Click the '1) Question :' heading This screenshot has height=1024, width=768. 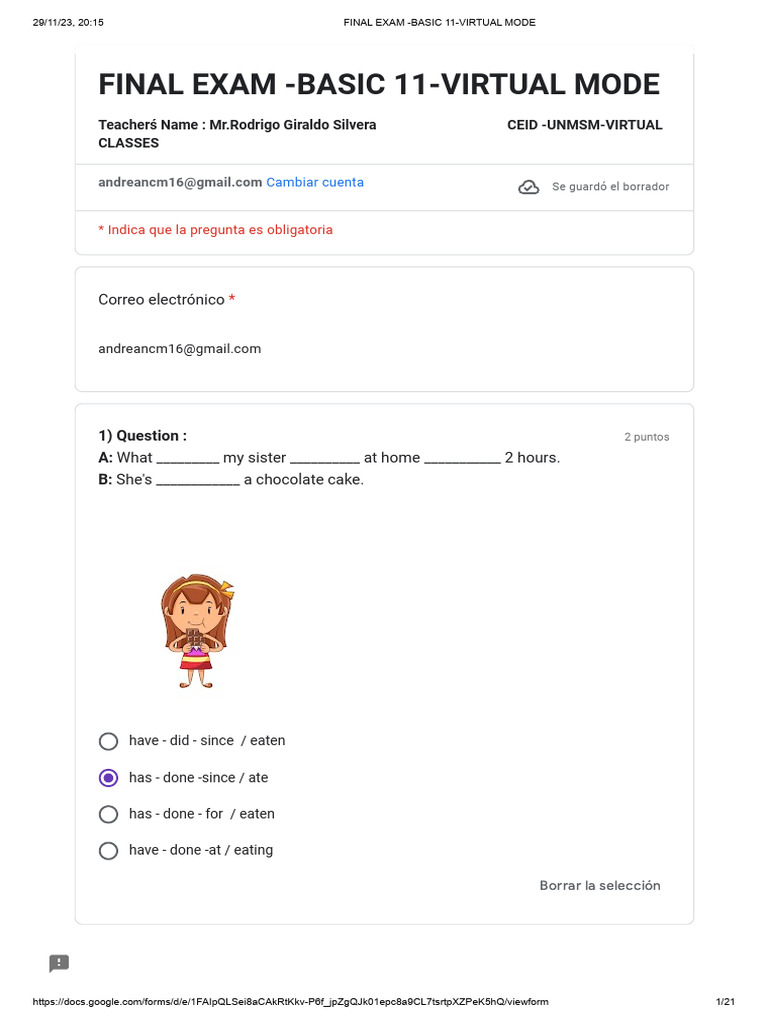pos(142,436)
